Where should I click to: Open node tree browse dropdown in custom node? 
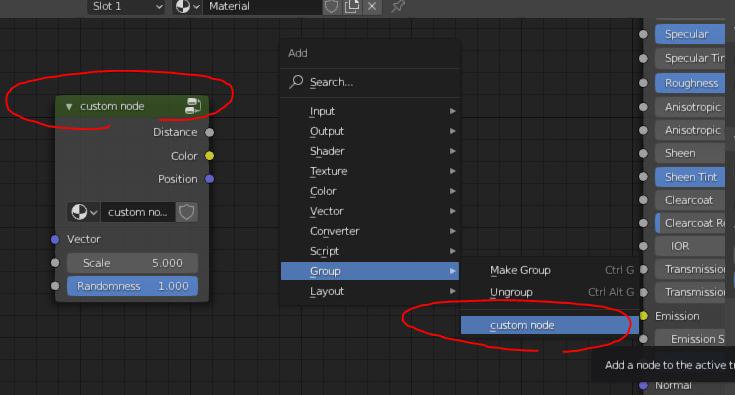click(x=84, y=212)
